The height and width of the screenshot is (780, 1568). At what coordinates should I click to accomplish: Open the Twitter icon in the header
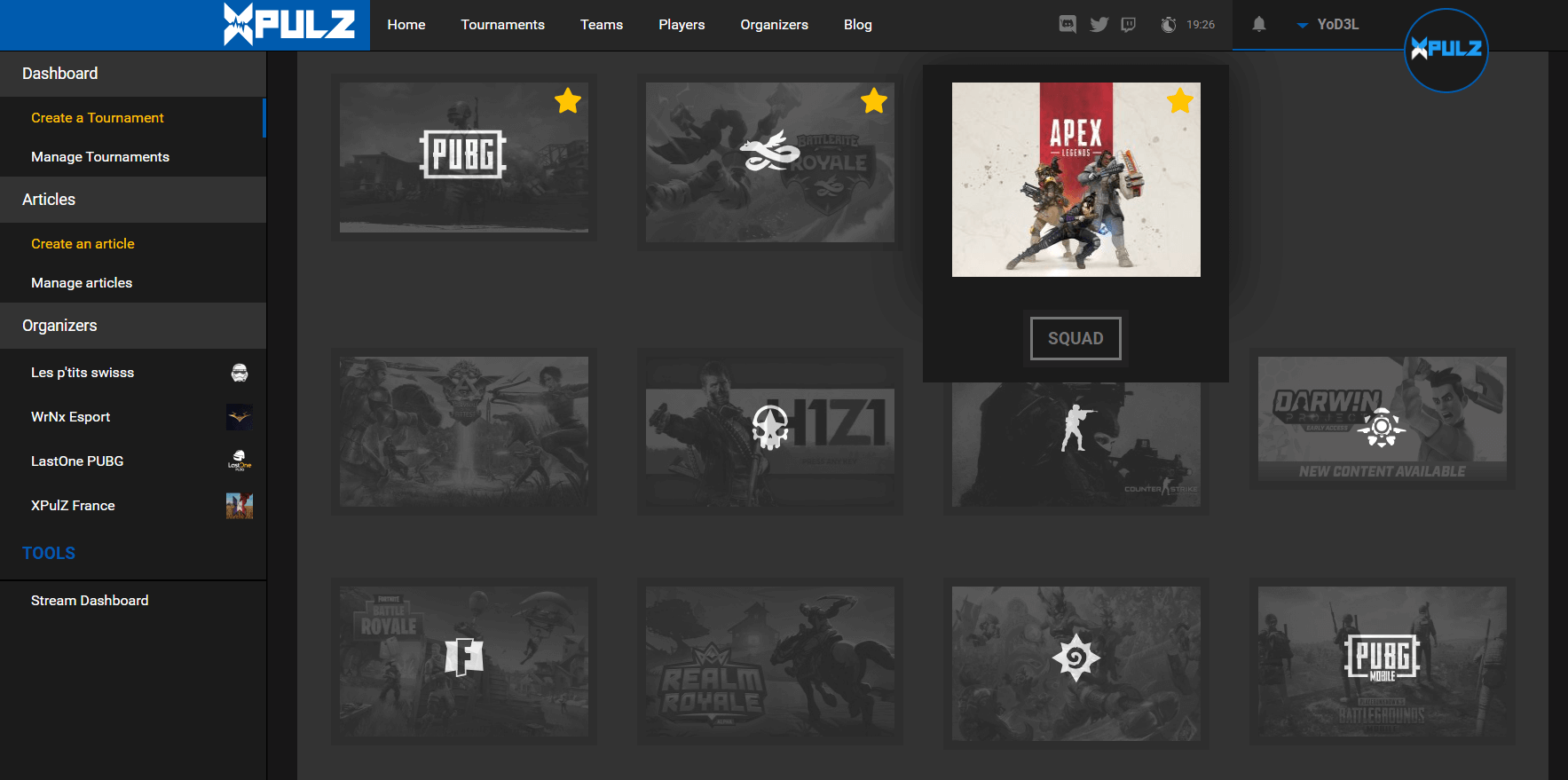pos(1099,25)
